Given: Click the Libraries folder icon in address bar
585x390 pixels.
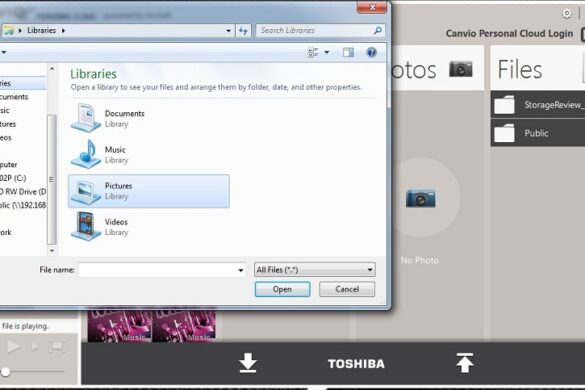Looking at the screenshot, I should pos(9,31).
